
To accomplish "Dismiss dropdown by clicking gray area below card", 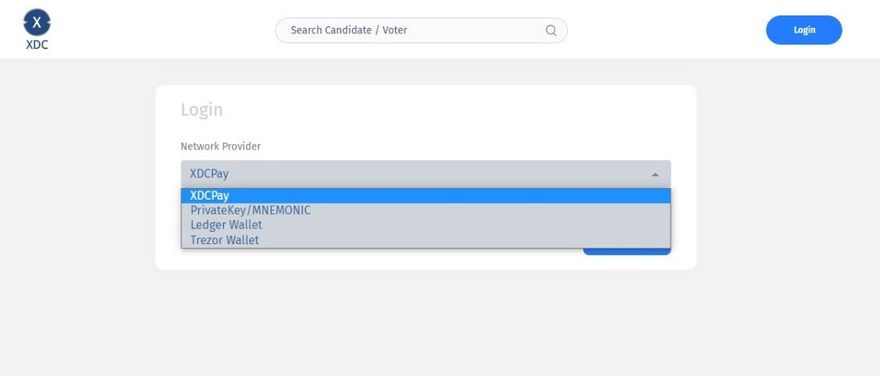I will (425, 323).
